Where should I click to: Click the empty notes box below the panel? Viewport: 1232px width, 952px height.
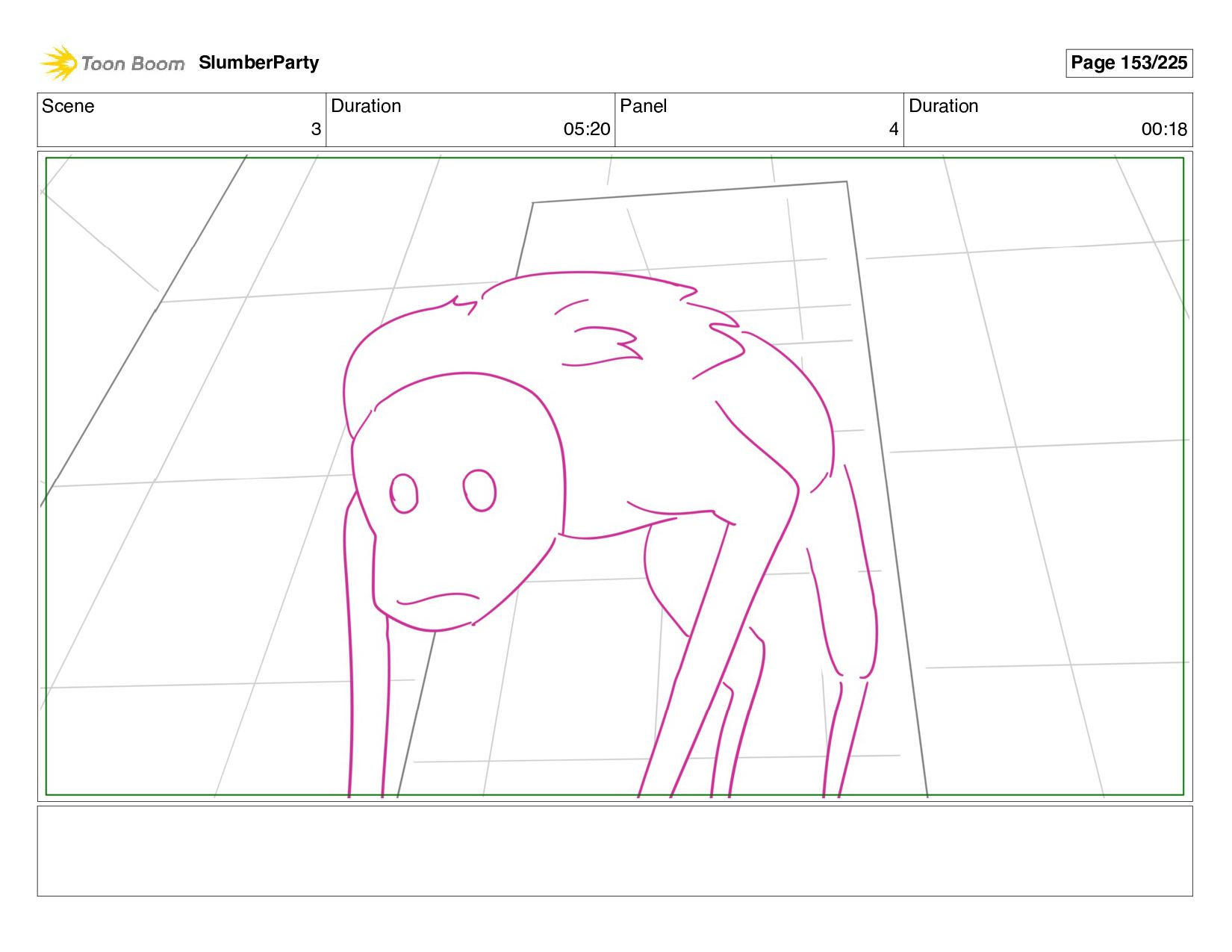click(615, 850)
